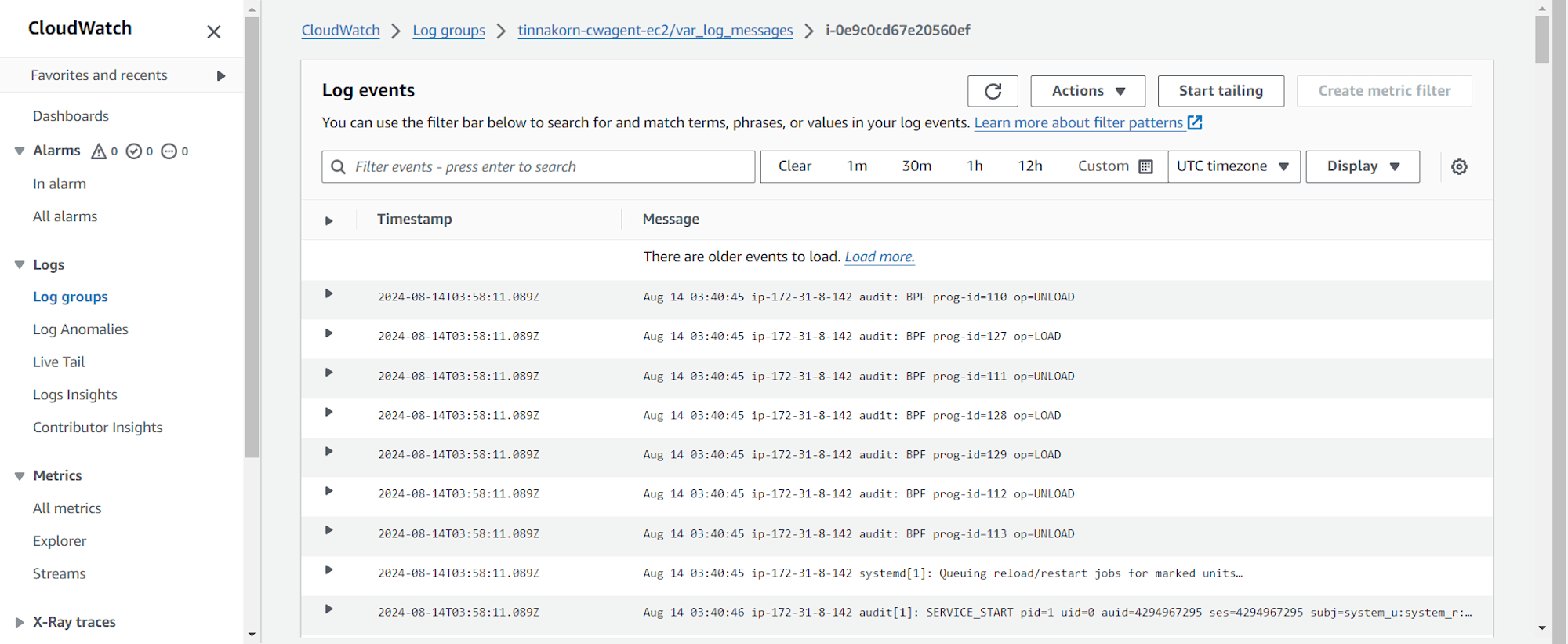1568x644 pixels.
Task: Open external link icon for filter patterns
Action: coord(1195,122)
